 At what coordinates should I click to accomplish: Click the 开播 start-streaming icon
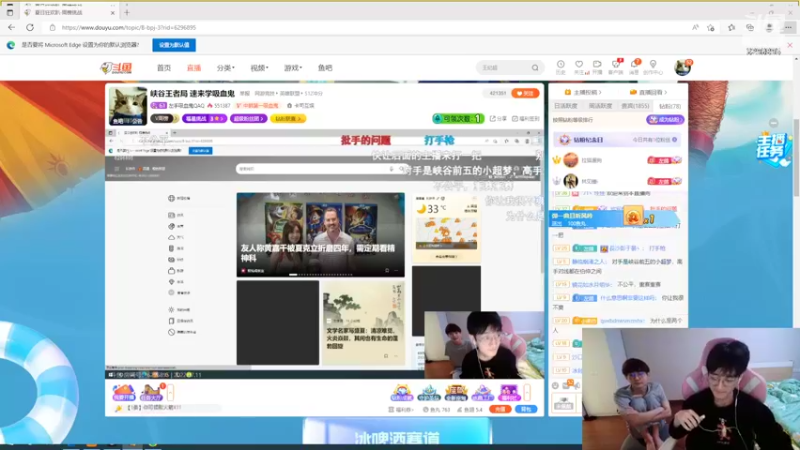pos(597,67)
